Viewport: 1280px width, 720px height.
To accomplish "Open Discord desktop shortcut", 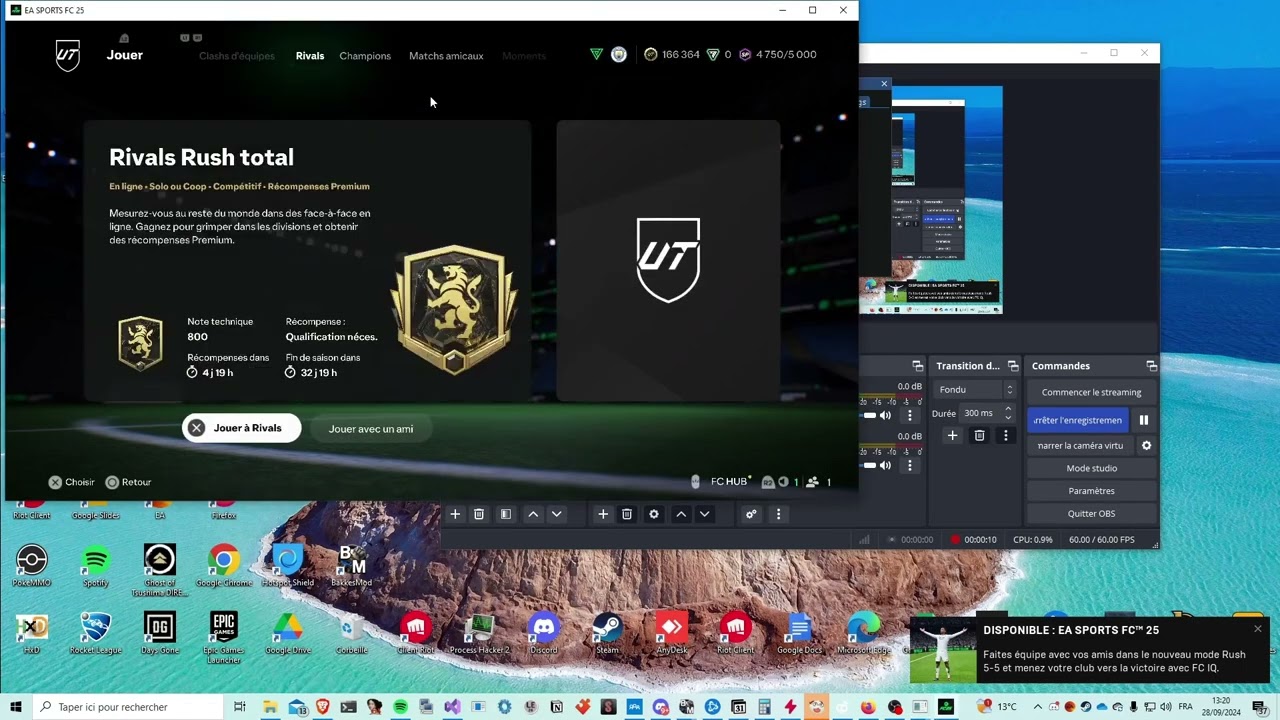I will (544, 634).
